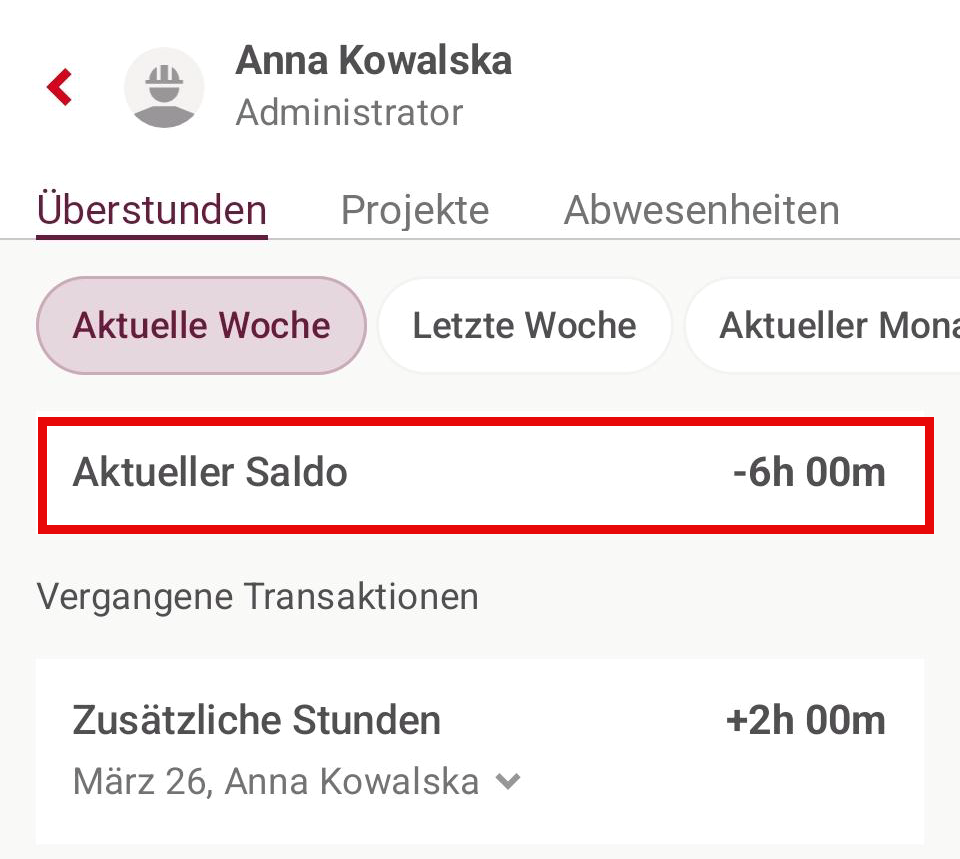
Task: Select the Überstunden tab
Action: click(152, 210)
